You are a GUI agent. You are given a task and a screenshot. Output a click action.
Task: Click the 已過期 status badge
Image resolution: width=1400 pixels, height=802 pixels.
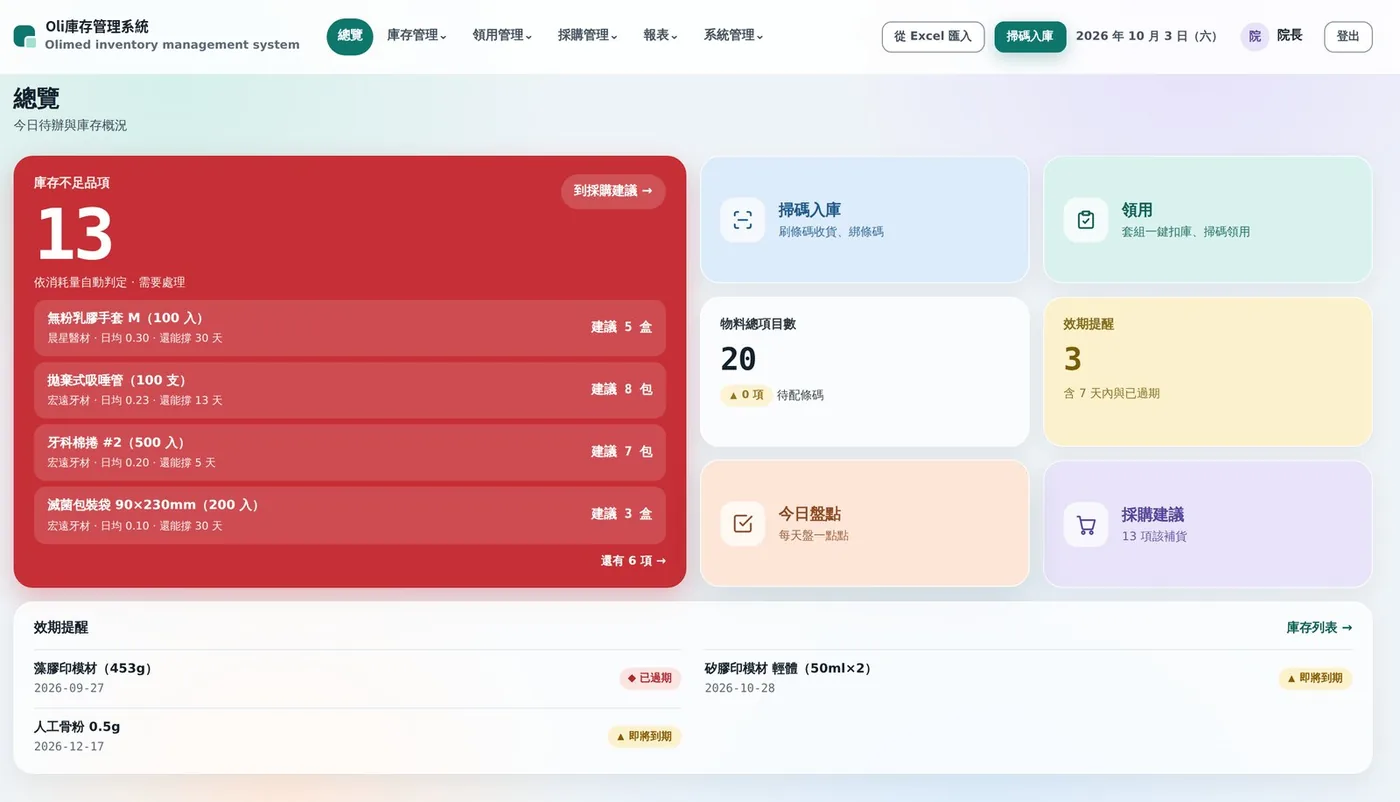(x=650, y=678)
